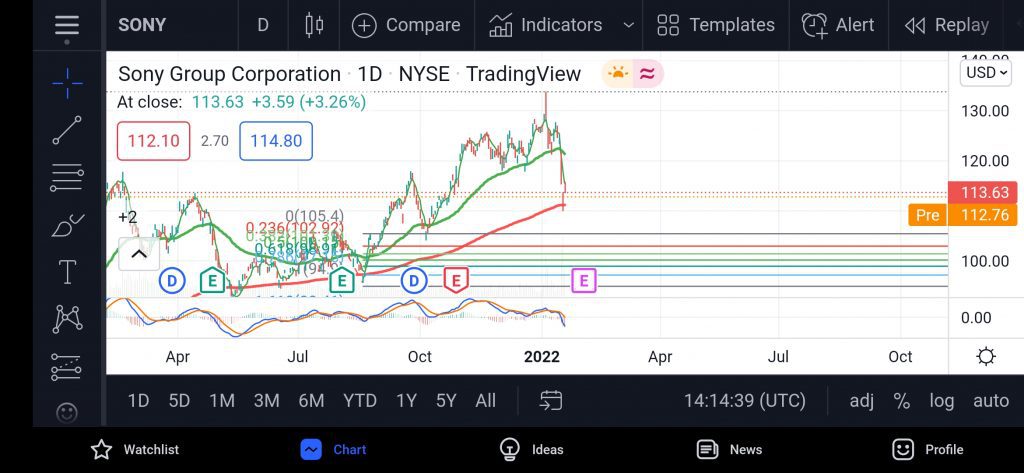Create a new Alert

(838, 25)
